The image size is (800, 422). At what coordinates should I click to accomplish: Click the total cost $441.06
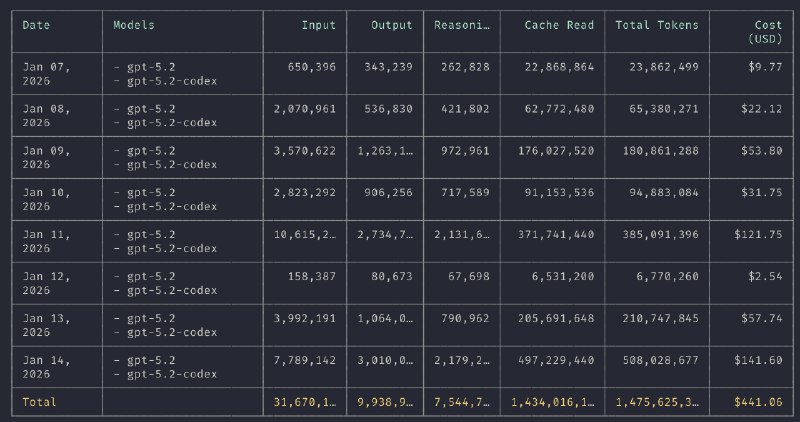[758, 402]
